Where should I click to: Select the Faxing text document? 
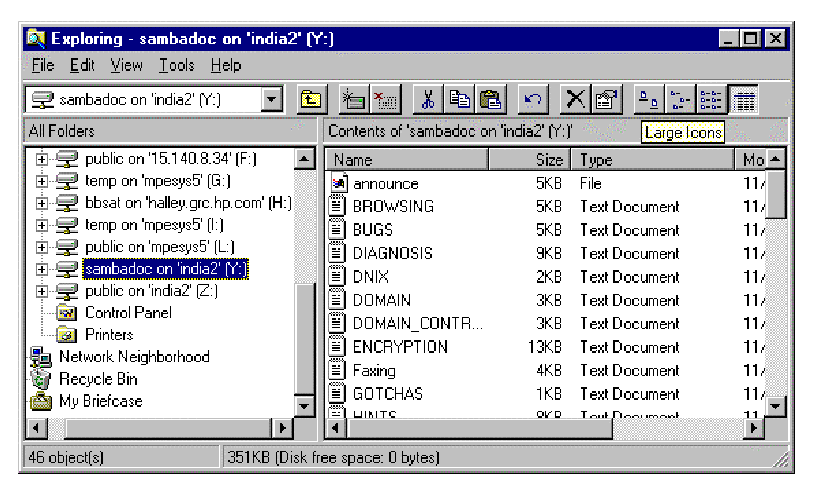pos(374,370)
